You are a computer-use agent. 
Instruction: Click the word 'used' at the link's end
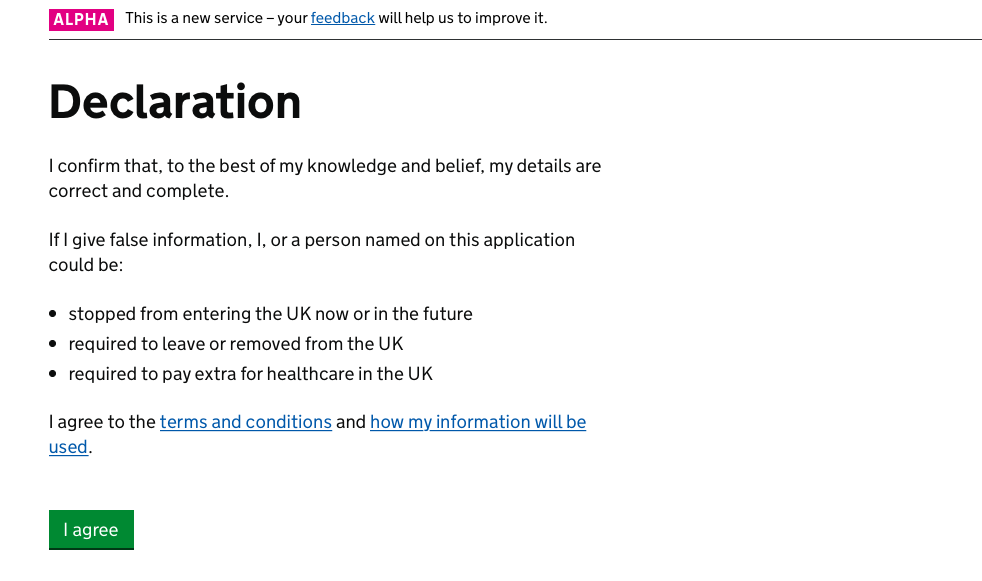point(68,447)
